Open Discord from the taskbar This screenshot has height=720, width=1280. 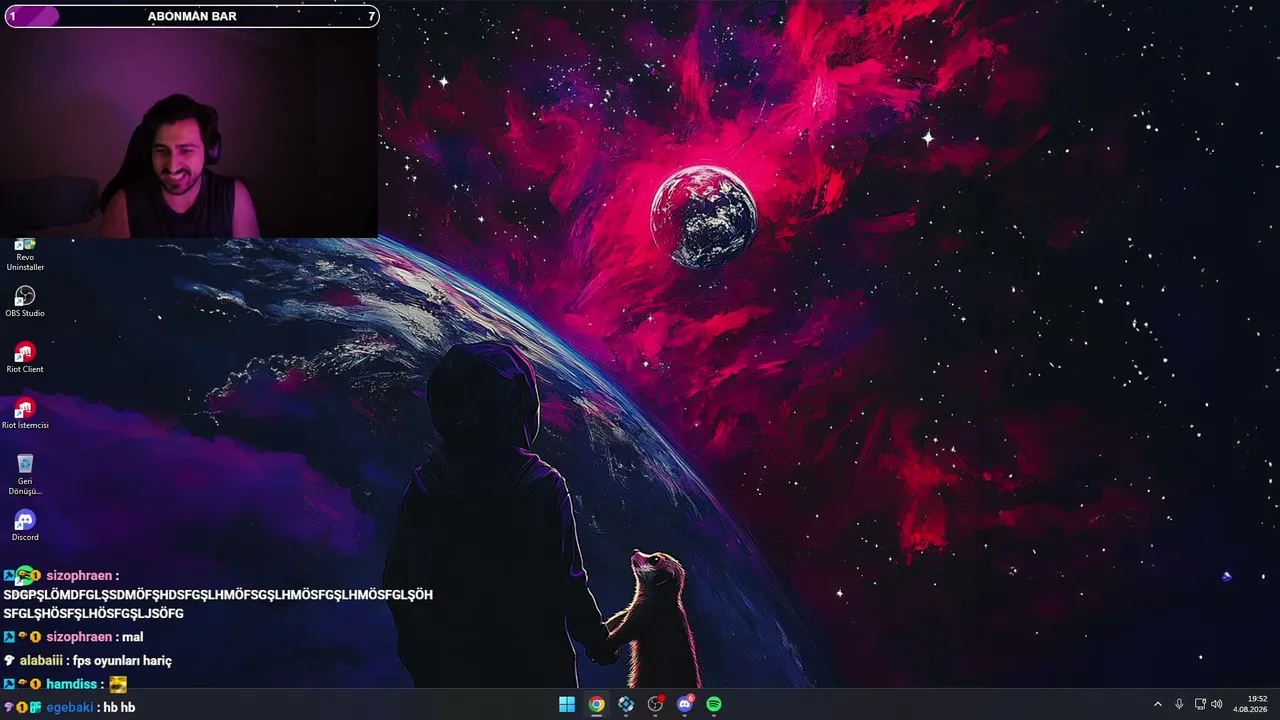(x=685, y=704)
